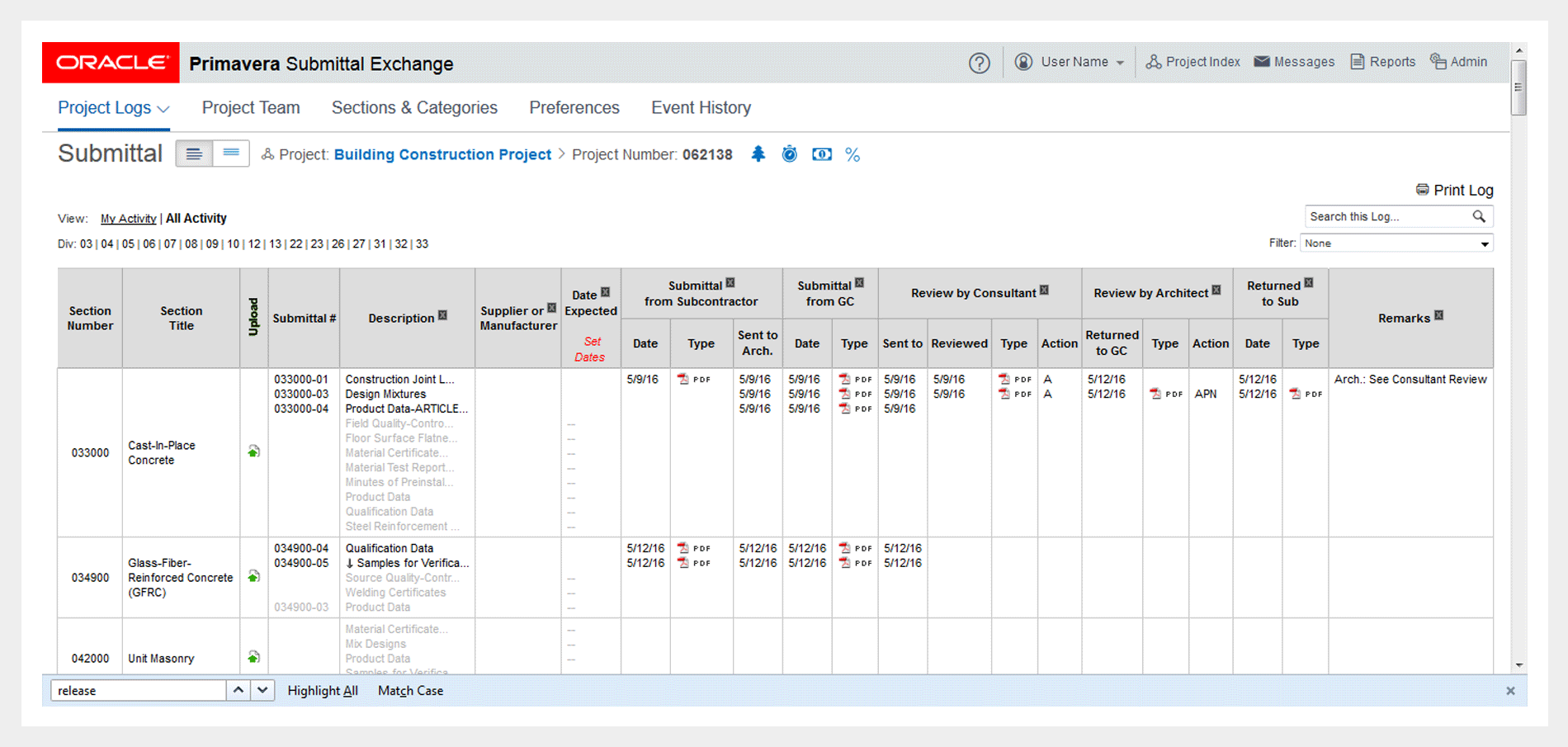Toggle Match Case in find bar
1568x747 pixels.
[410, 691]
